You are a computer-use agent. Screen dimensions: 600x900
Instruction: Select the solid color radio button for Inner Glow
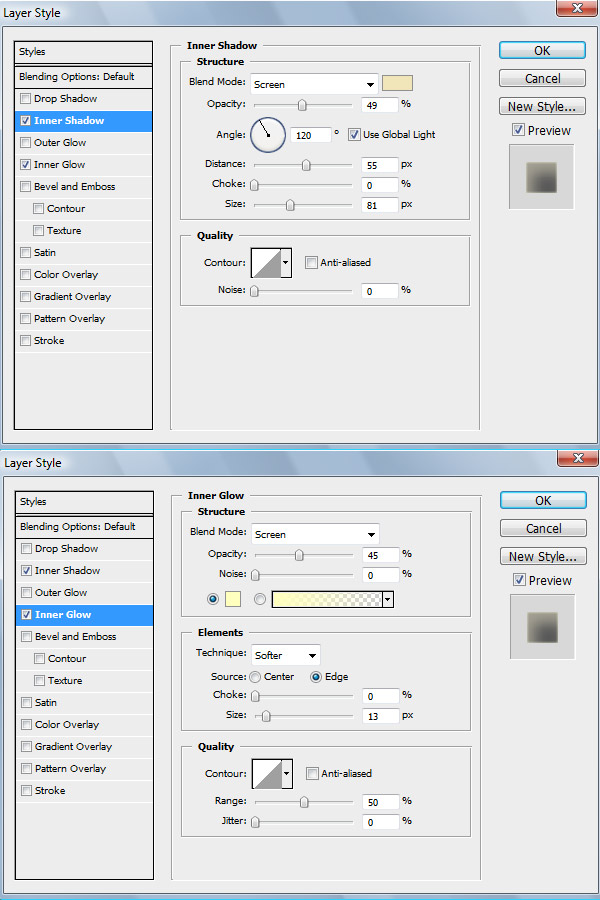click(x=213, y=599)
